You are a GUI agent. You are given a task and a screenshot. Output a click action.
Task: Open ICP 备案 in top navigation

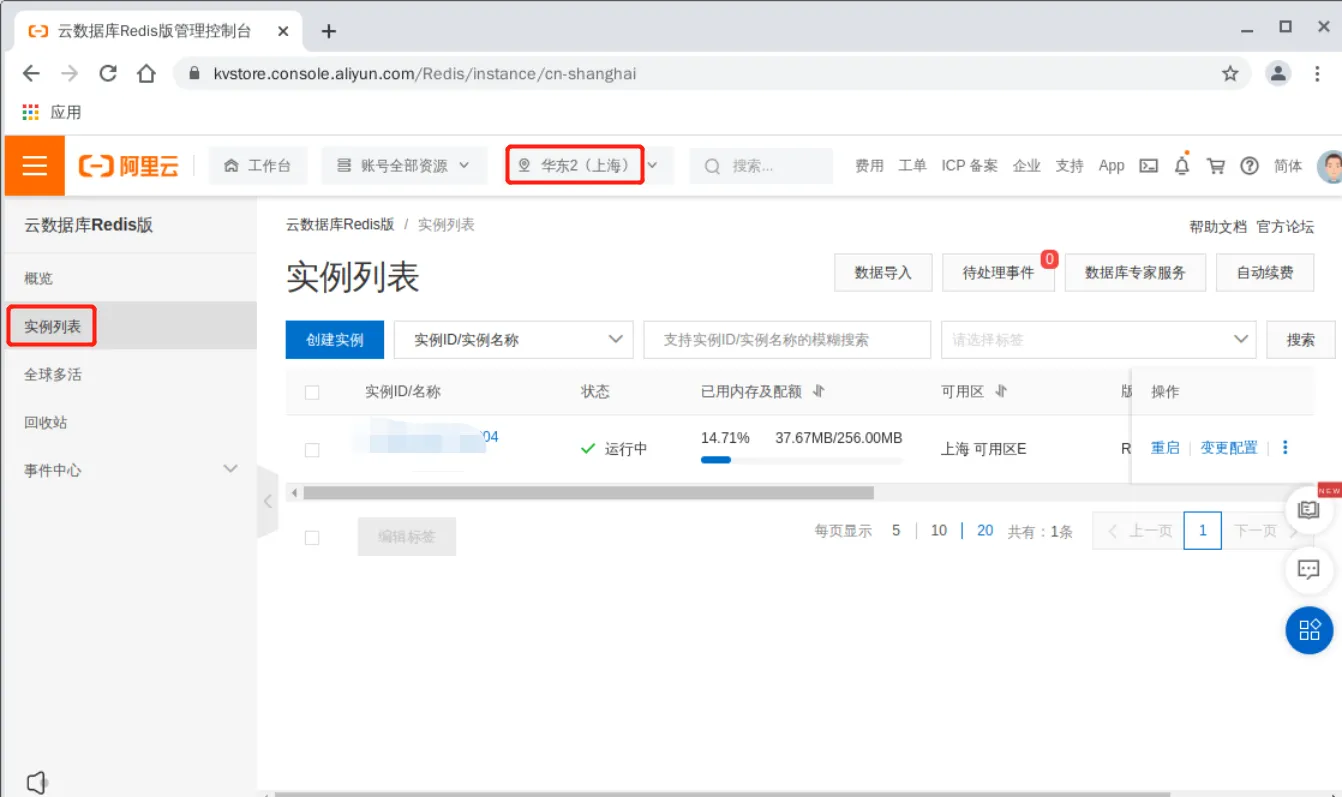[x=969, y=166]
